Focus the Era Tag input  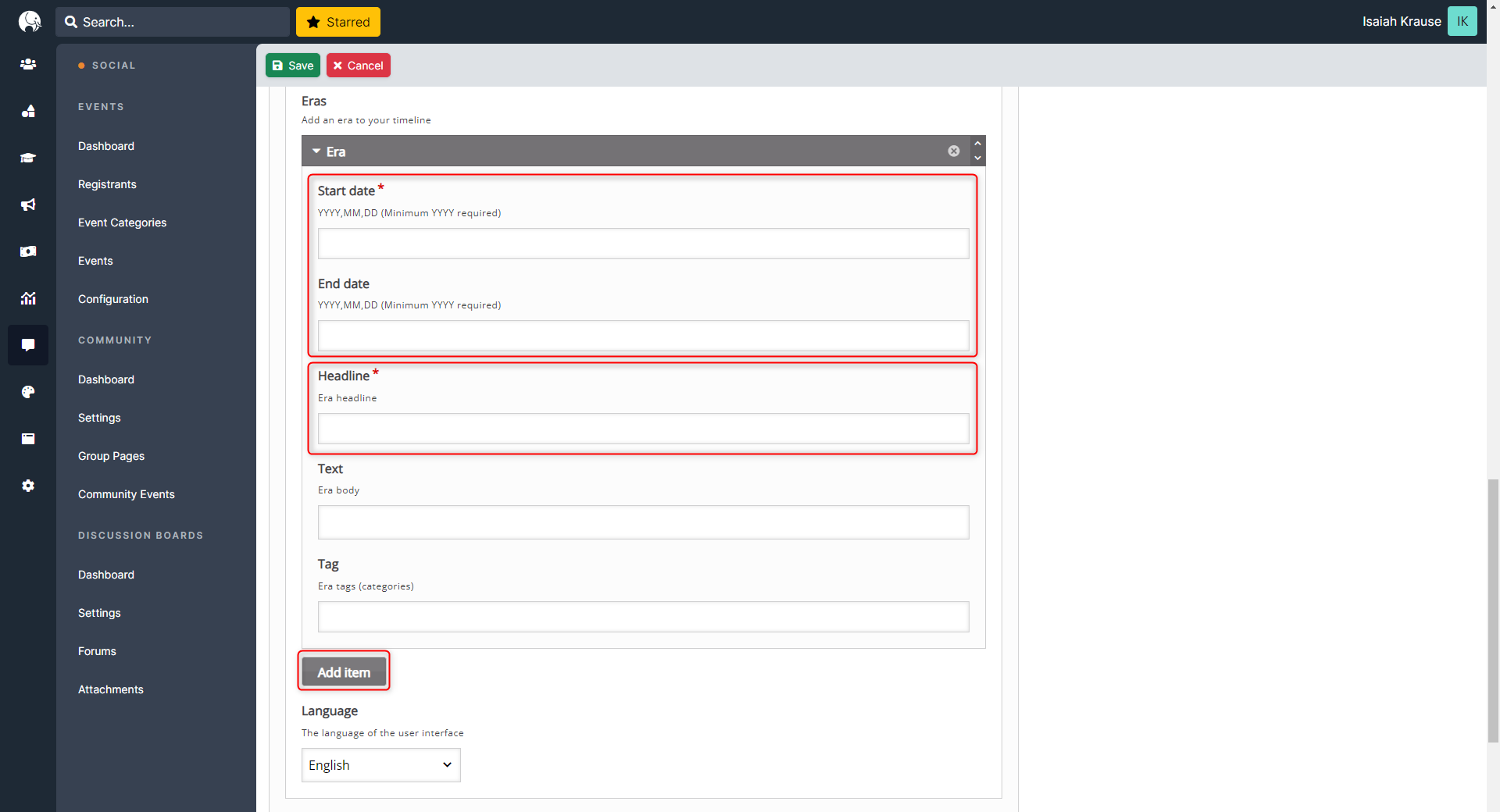tap(643, 617)
